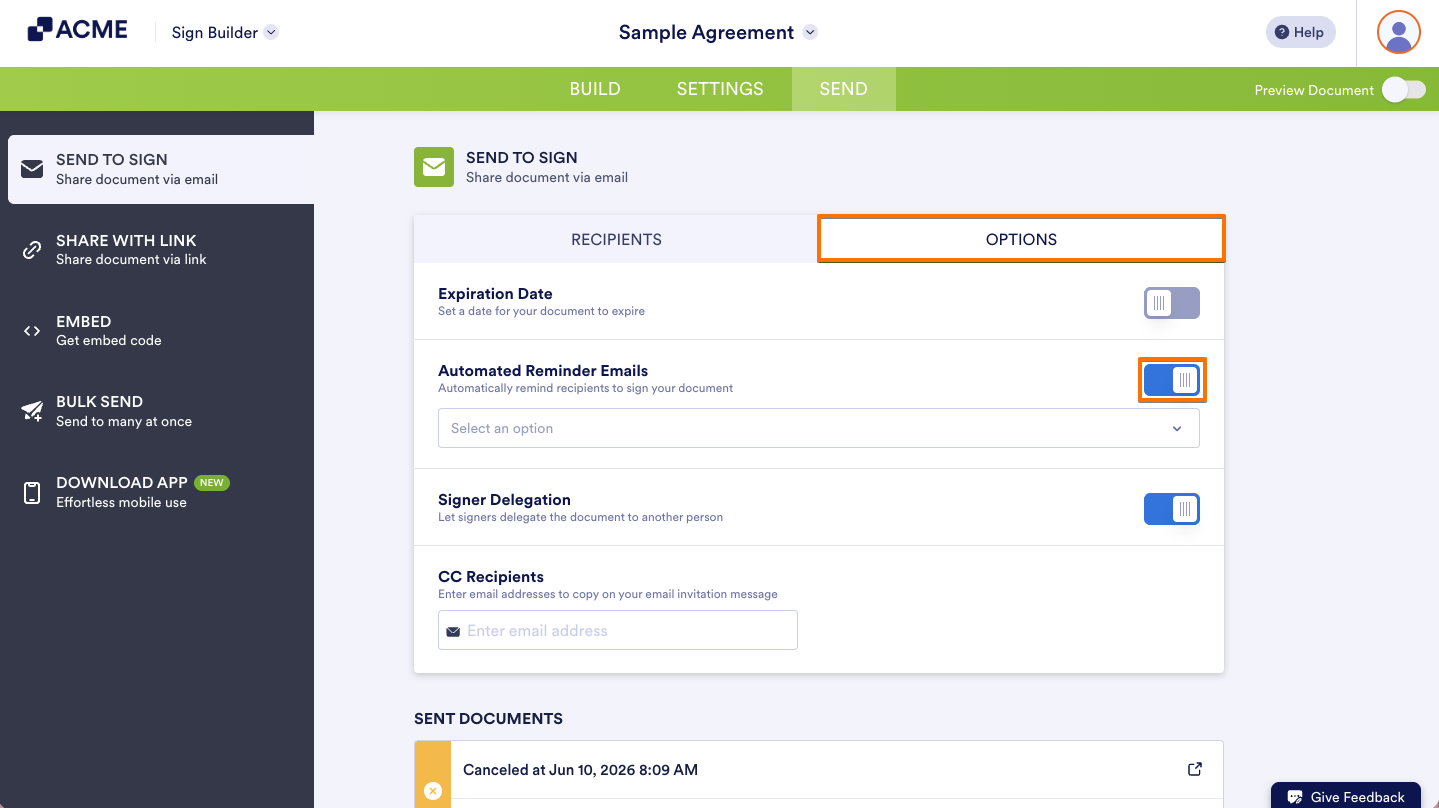Open the Select an option reminder dropdown

[818, 428]
